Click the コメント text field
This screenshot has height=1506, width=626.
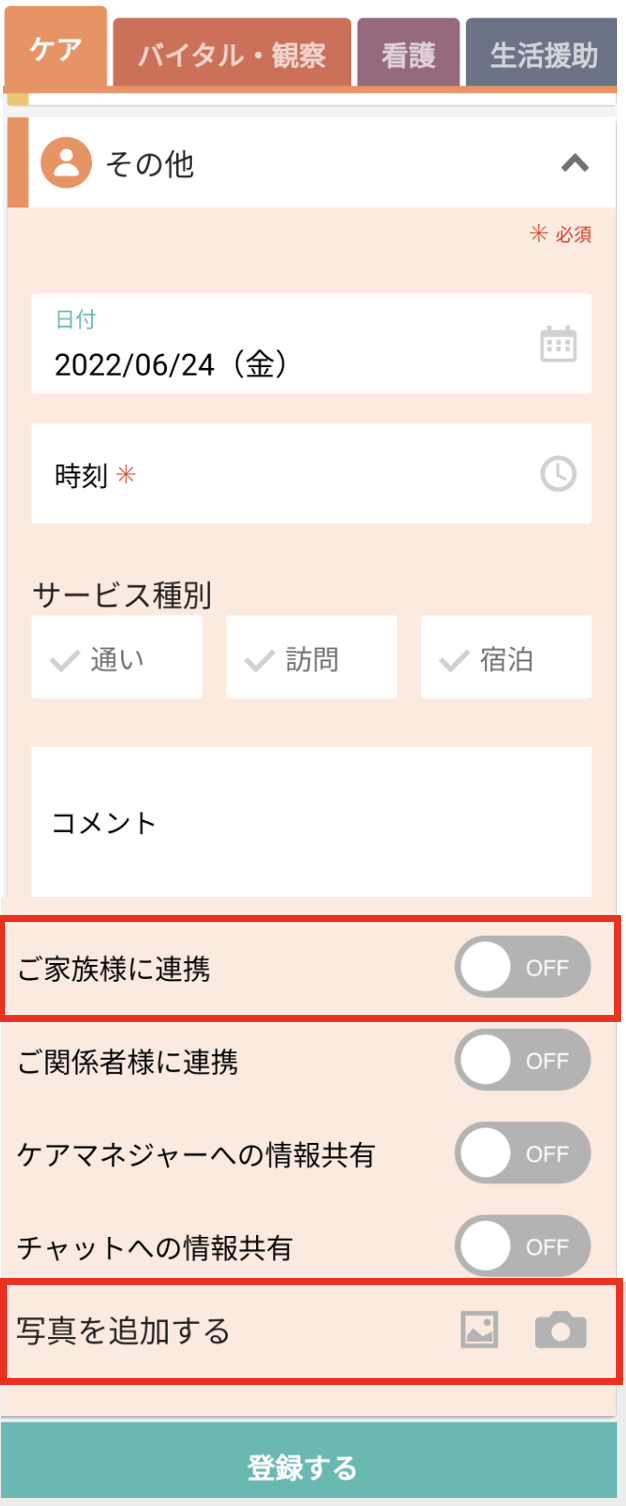pyautogui.click(x=311, y=822)
